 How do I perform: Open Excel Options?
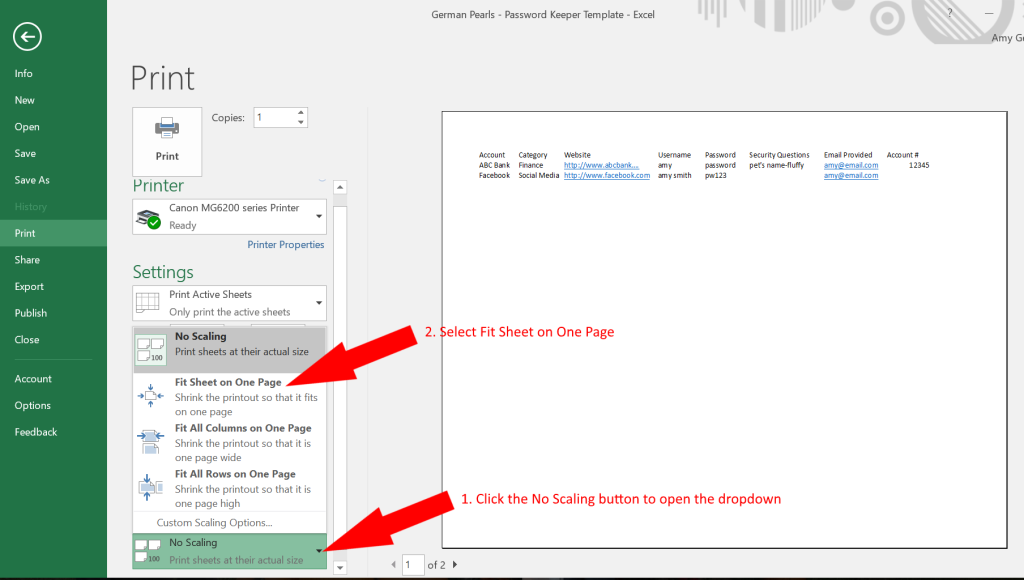[33, 406]
